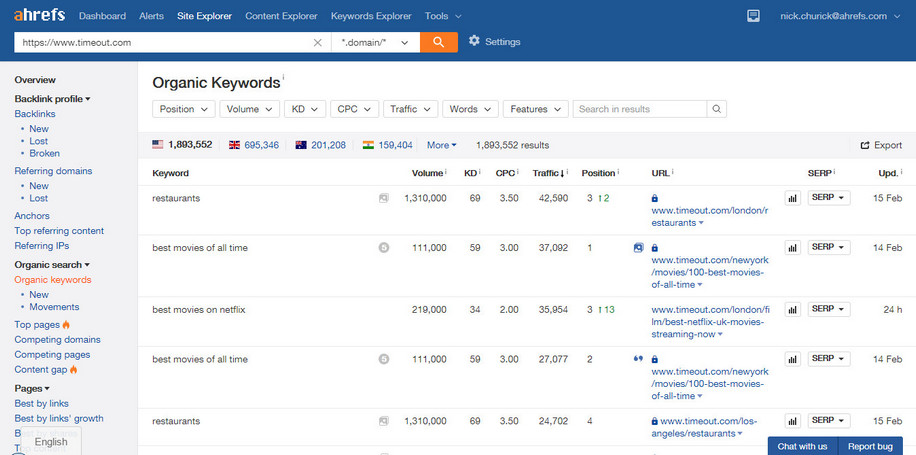Click the Top pages flame icon
The height and width of the screenshot is (455, 916).
(x=66, y=324)
